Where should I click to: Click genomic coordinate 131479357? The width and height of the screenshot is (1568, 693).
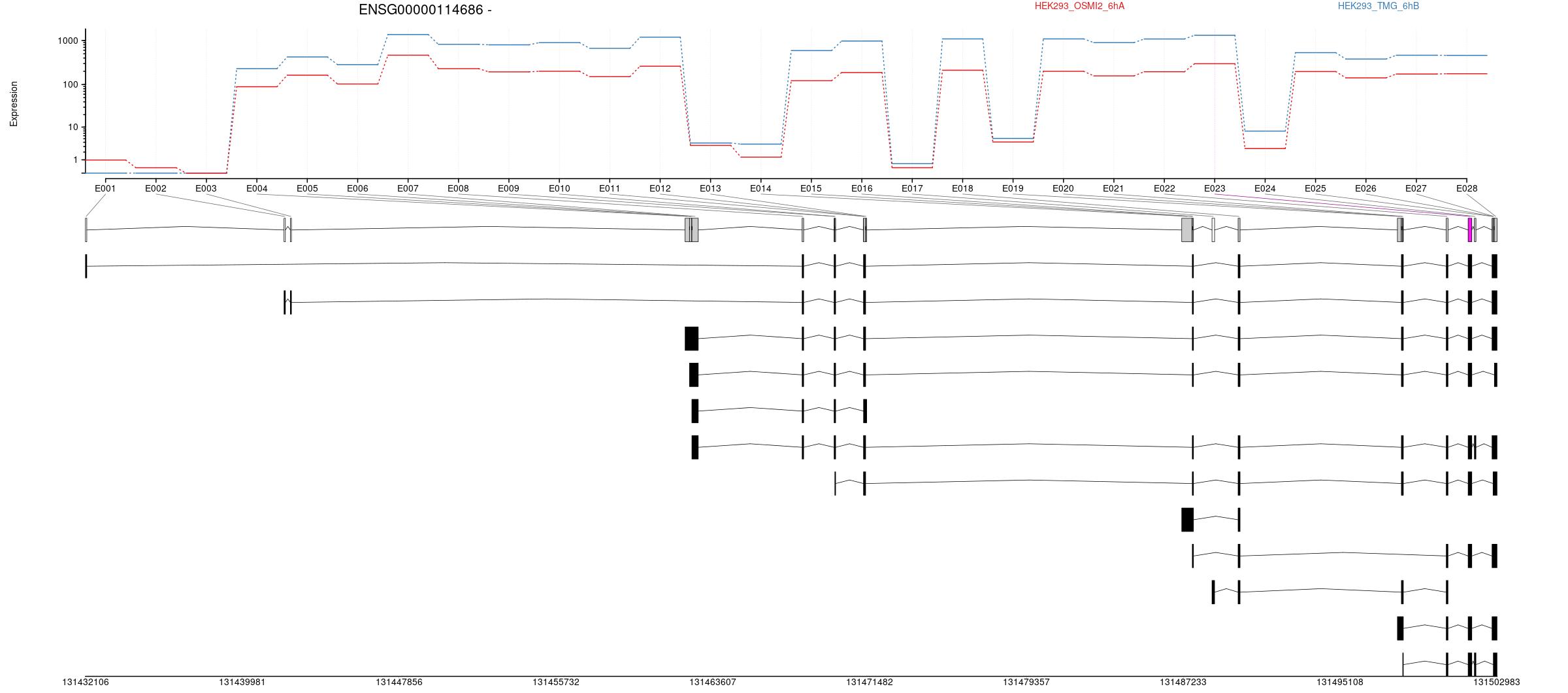pos(1026,682)
